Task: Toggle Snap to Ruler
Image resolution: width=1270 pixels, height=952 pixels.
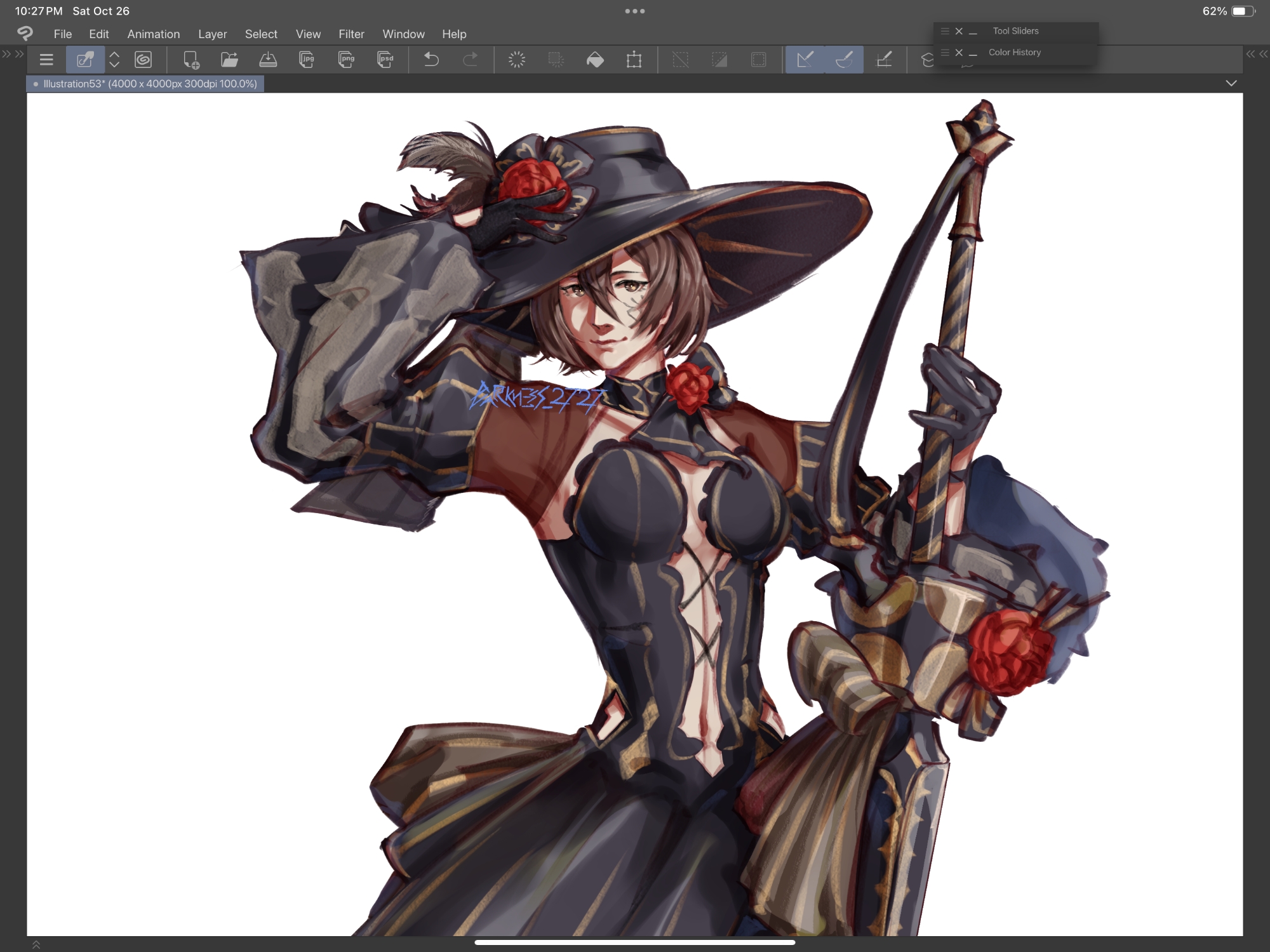Action: coord(805,60)
